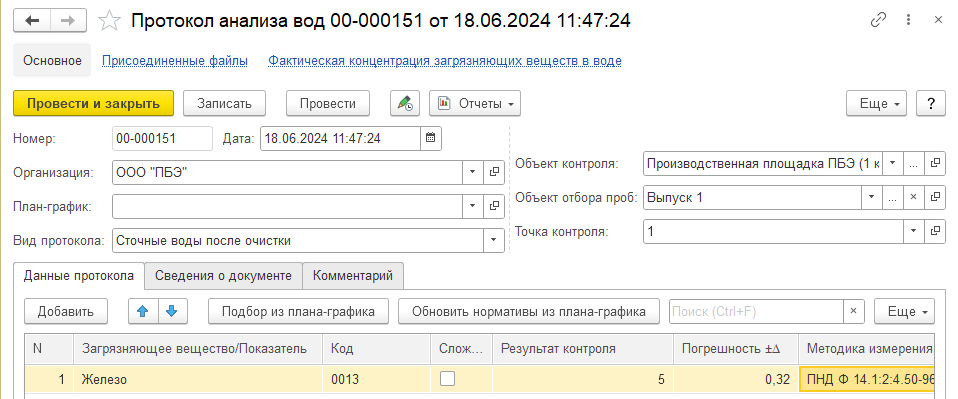Select Погрешность cell with 0,32

click(x=736, y=379)
